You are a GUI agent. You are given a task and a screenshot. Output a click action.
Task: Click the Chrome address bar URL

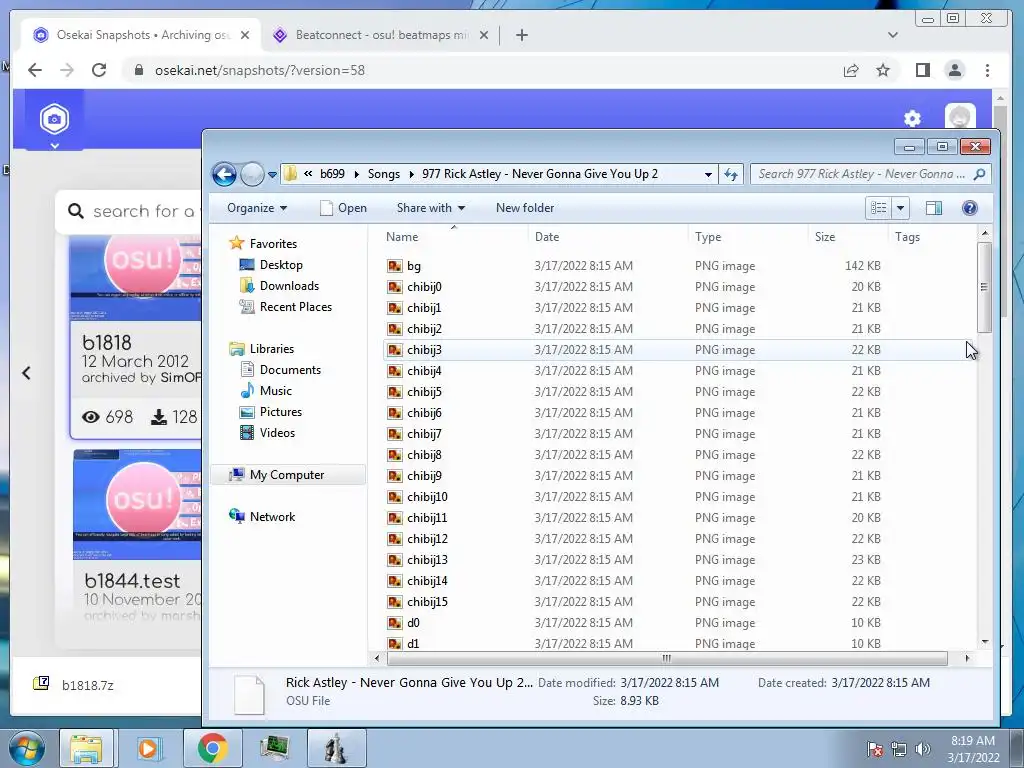coord(260,70)
